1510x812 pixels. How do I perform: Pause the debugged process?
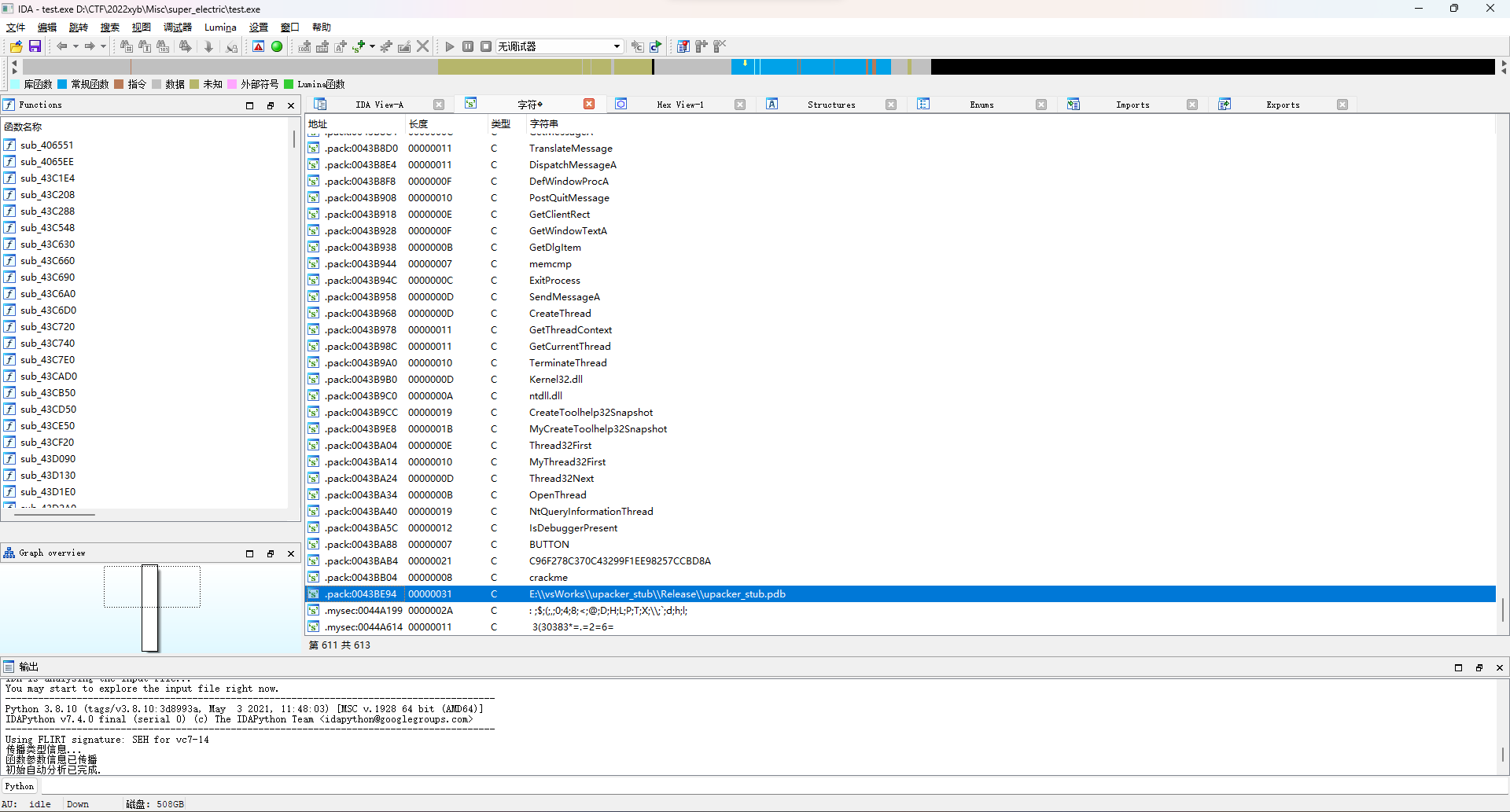468,46
